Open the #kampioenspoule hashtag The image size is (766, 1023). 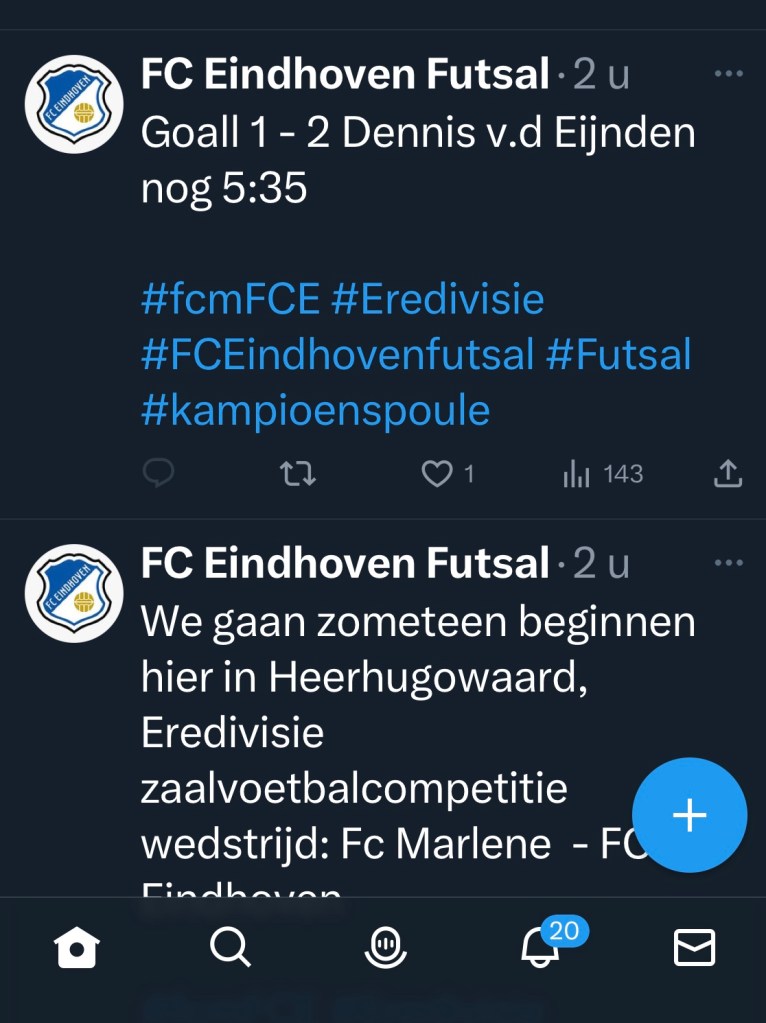point(316,411)
